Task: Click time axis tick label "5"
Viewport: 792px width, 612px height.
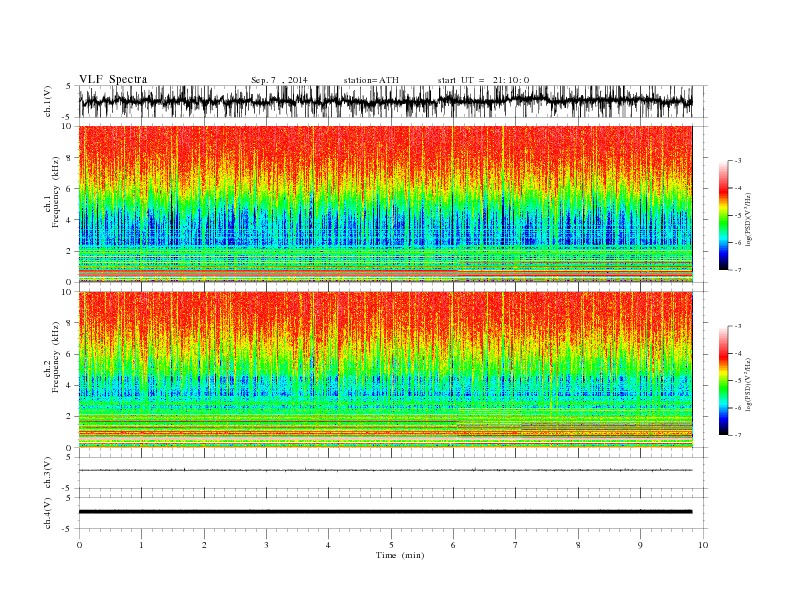Action: coord(391,545)
